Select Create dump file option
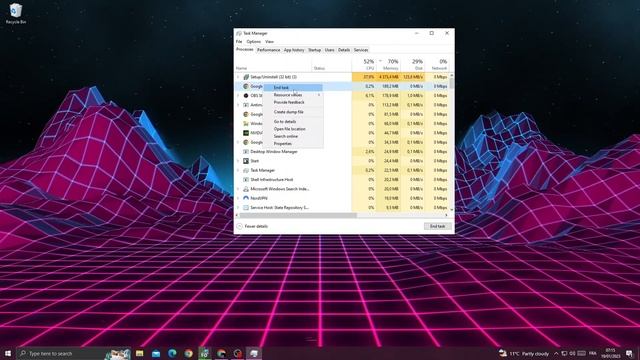Image resolution: width=640 pixels, height=360 pixels. tap(293, 112)
